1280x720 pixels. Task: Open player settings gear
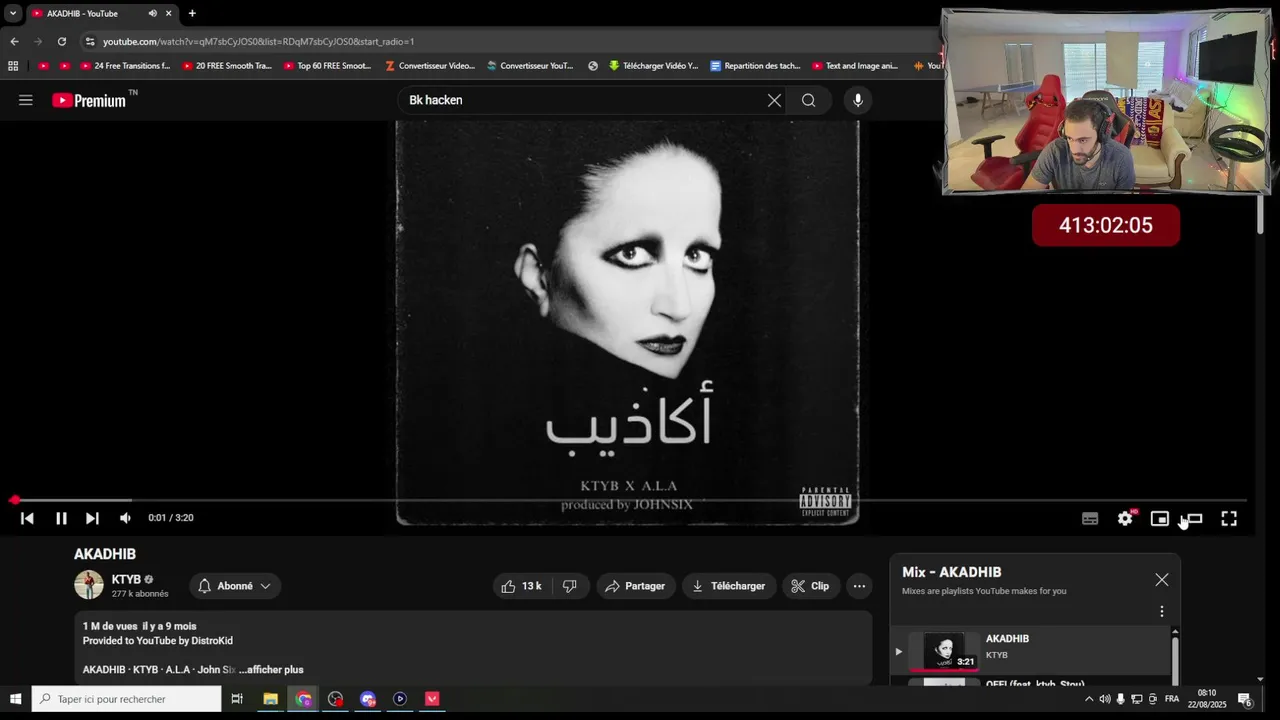click(x=1125, y=518)
